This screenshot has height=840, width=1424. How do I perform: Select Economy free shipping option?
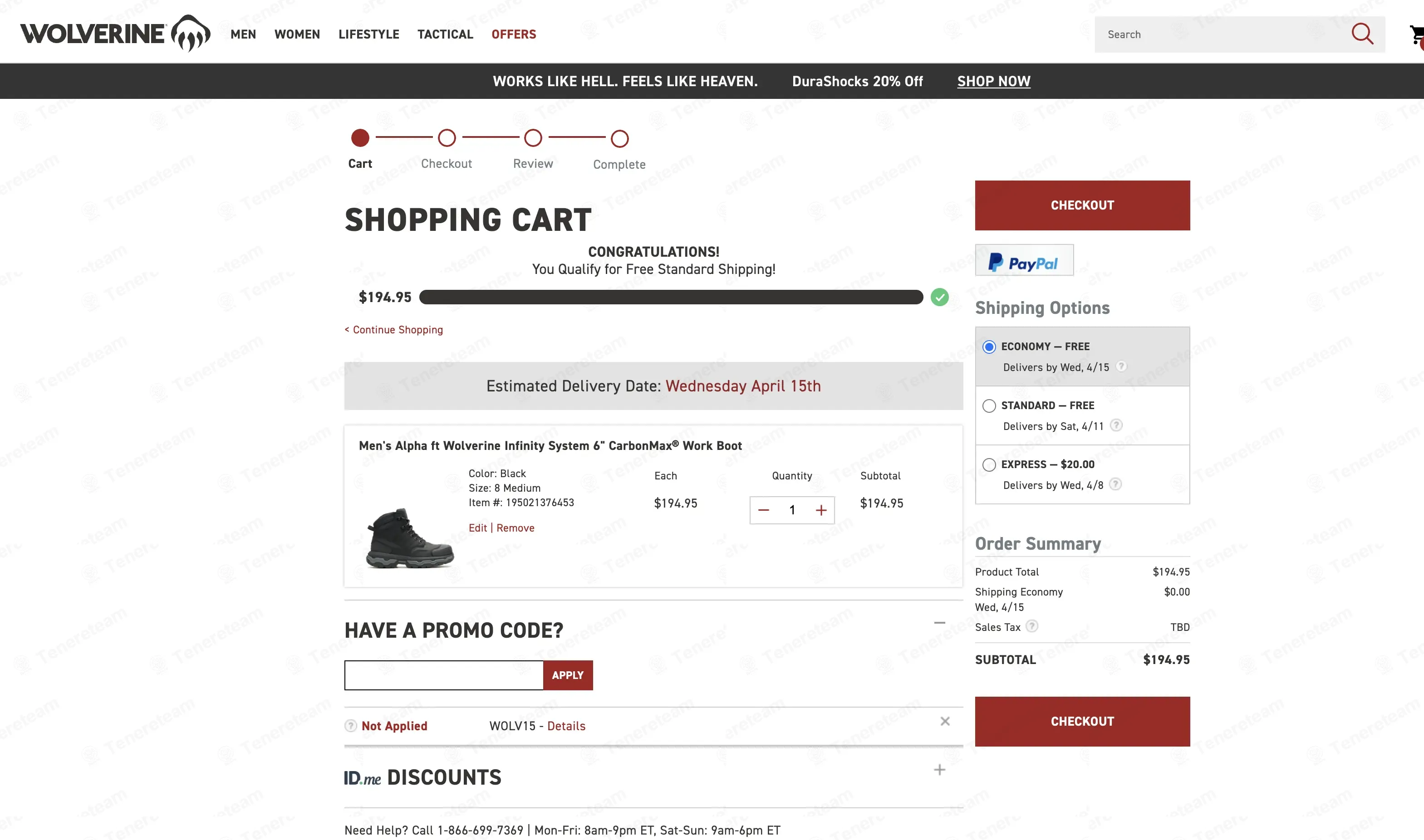[989, 347]
